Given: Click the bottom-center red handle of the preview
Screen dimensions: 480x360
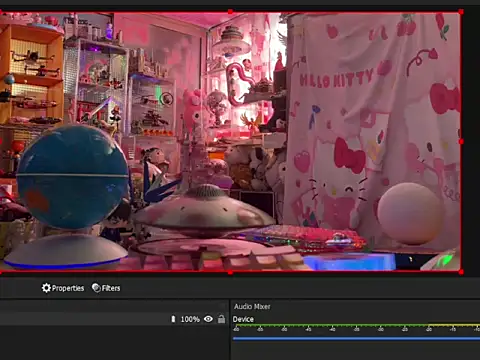Looking at the screenshot, I should coord(230,272).
